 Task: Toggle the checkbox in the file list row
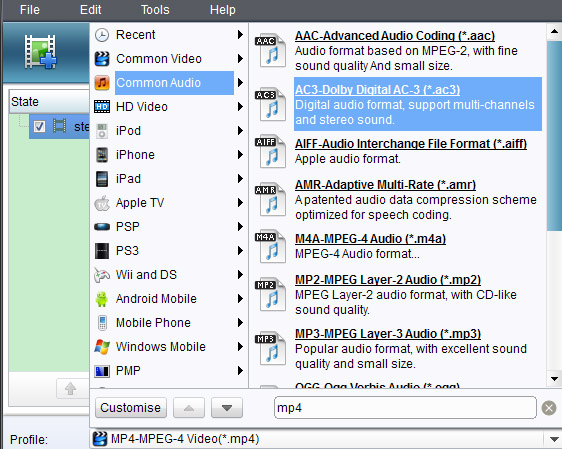[x=39, y=126]
